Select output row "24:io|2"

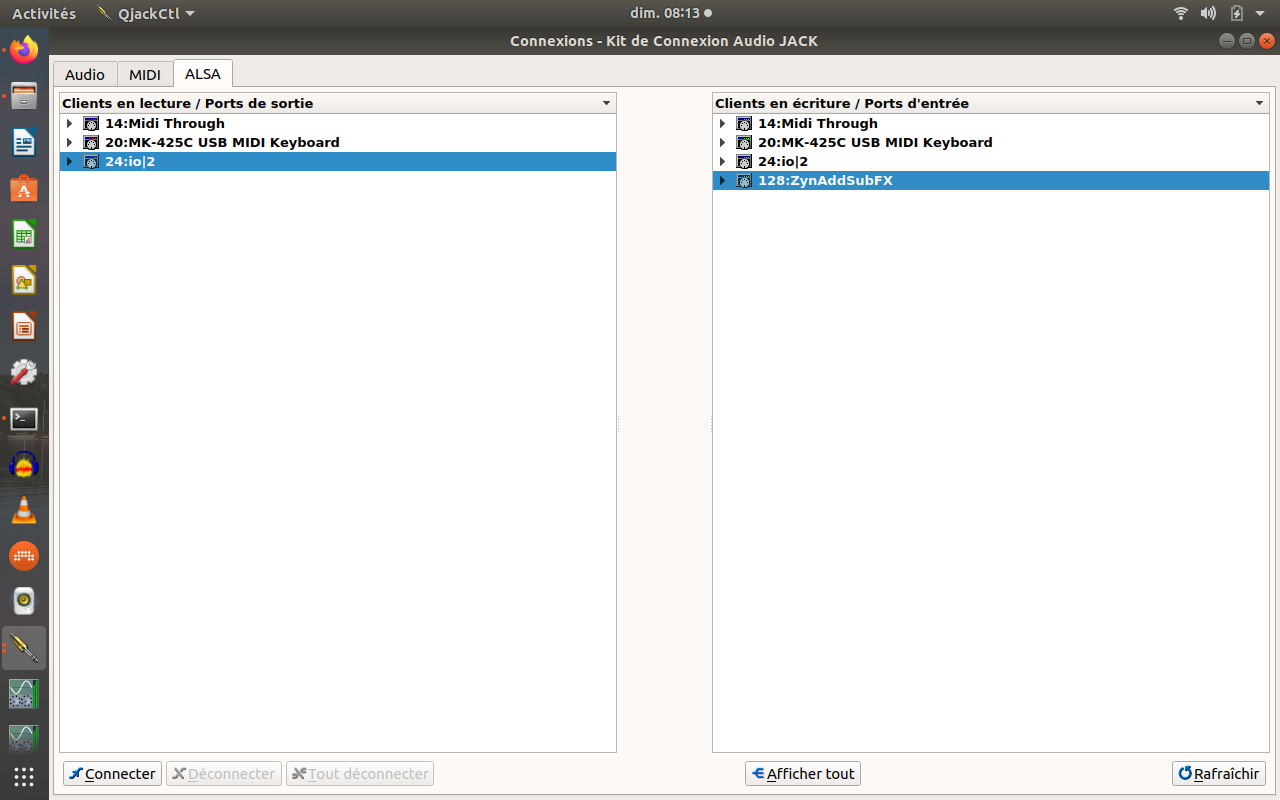coord(338,162)
